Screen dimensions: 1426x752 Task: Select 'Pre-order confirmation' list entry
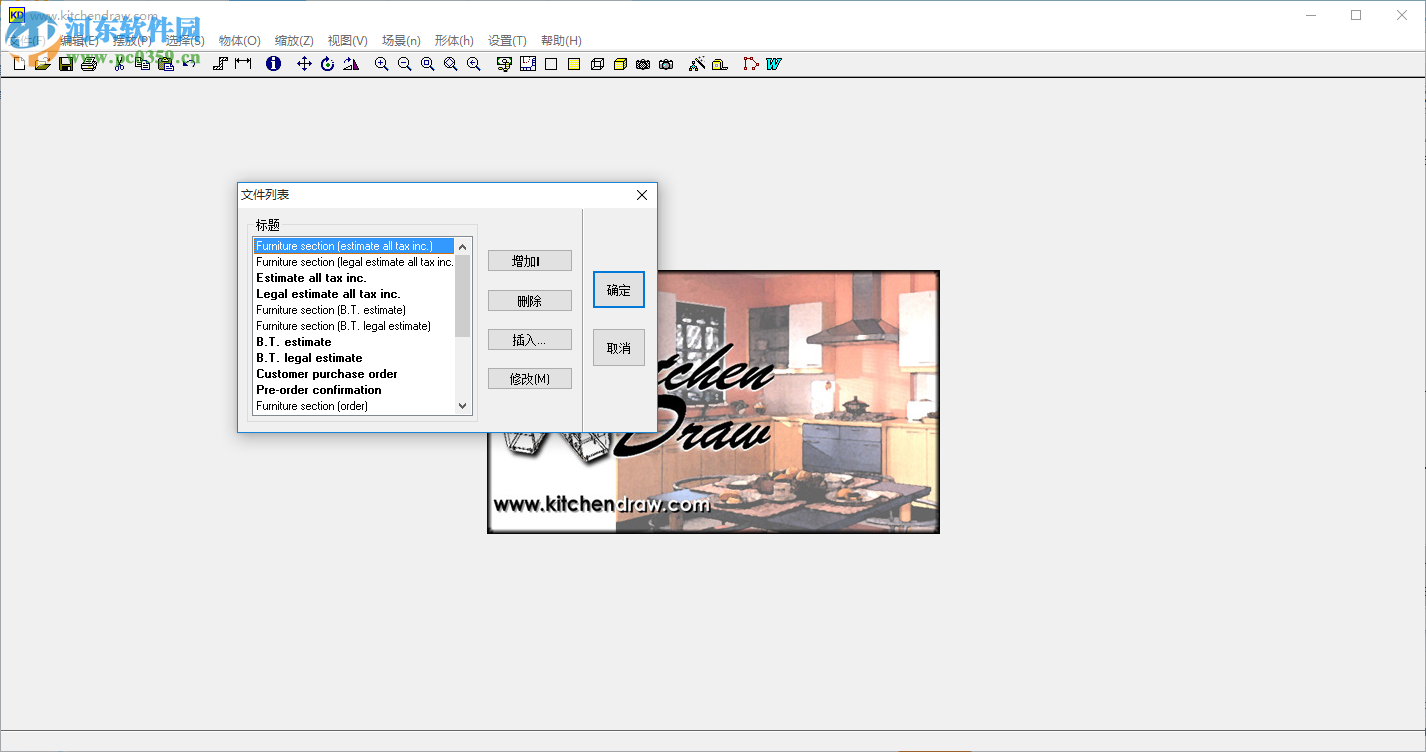click(354, 390)
